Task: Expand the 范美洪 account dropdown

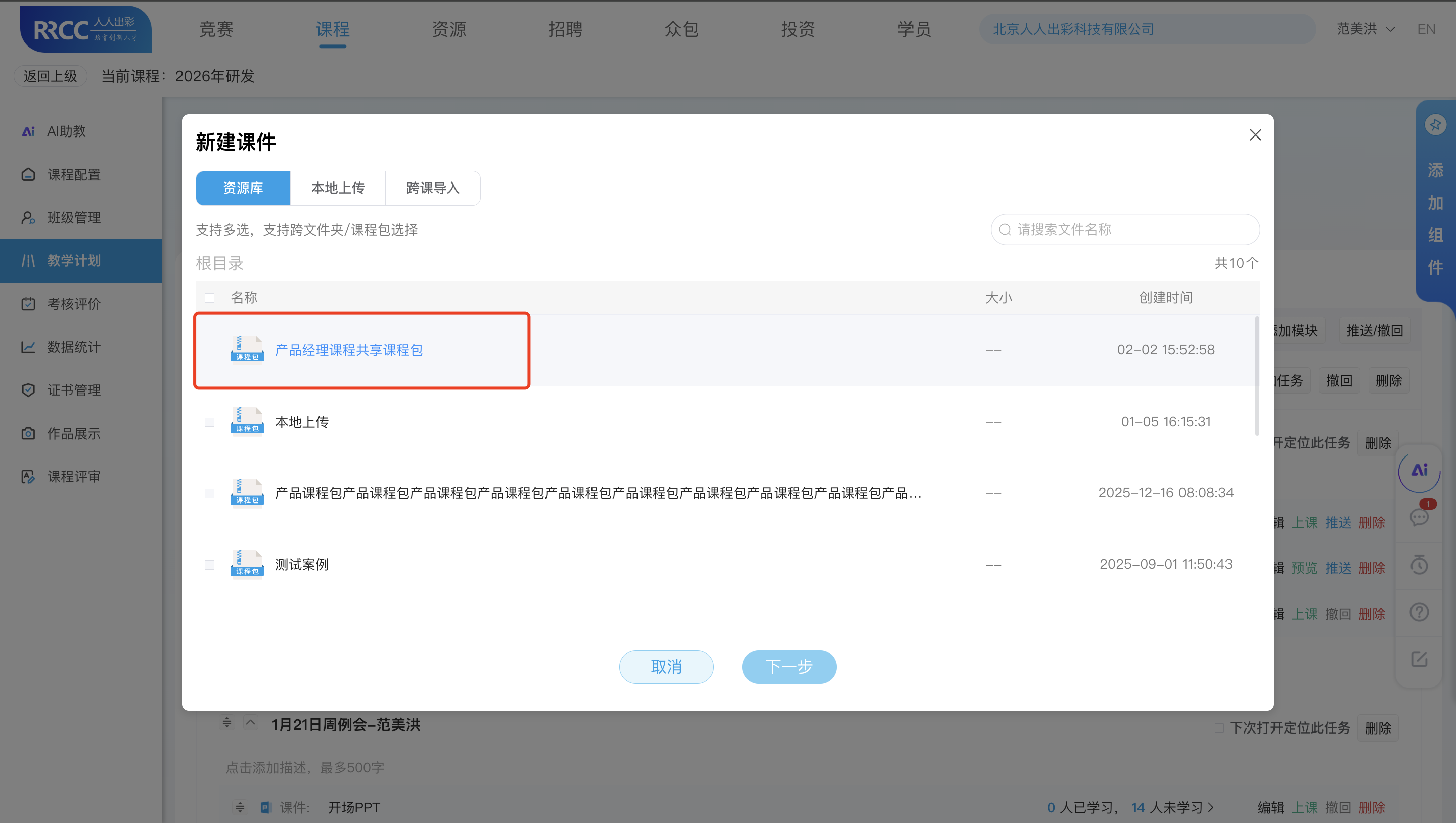Action: (1366, 29)
